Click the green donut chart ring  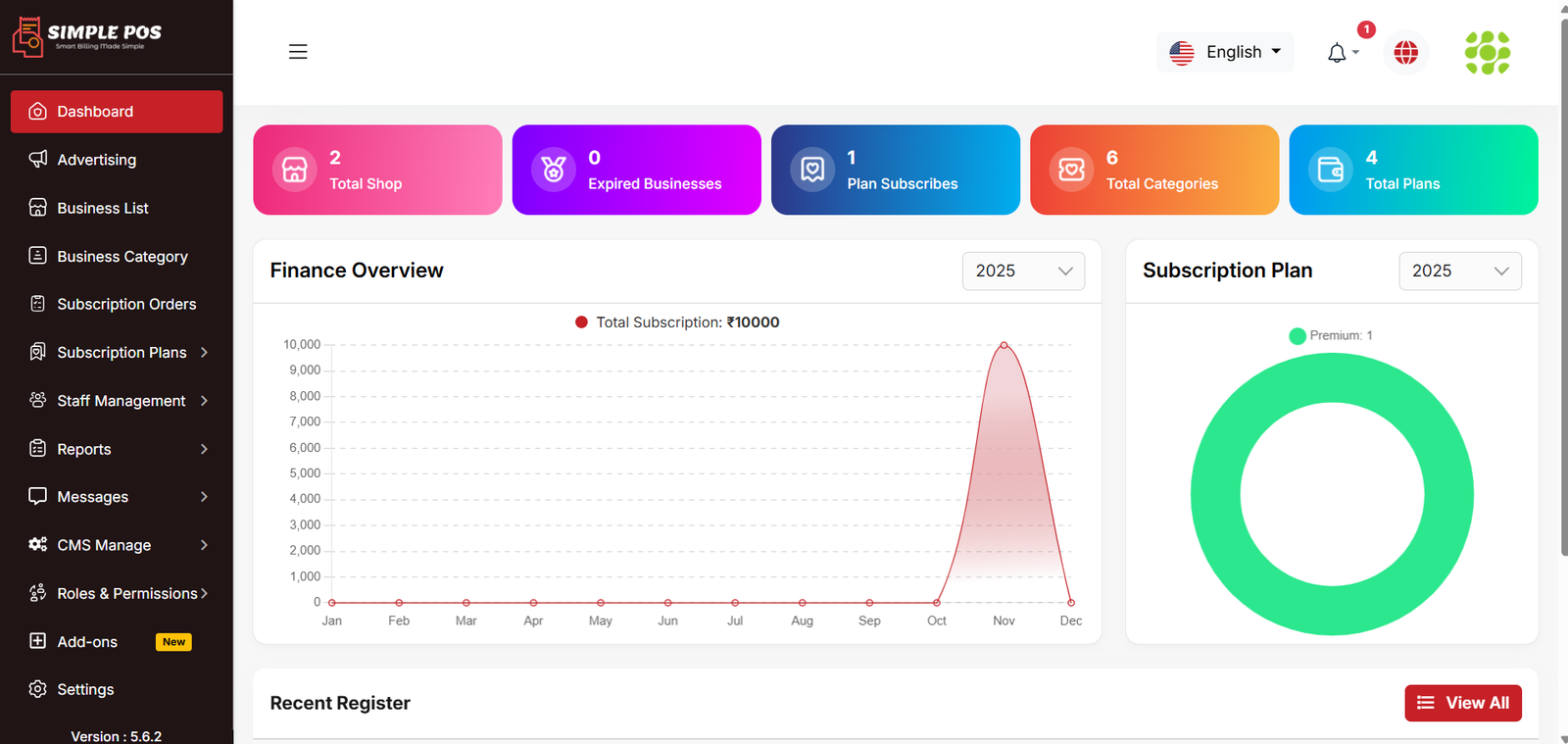(1215, 495)
